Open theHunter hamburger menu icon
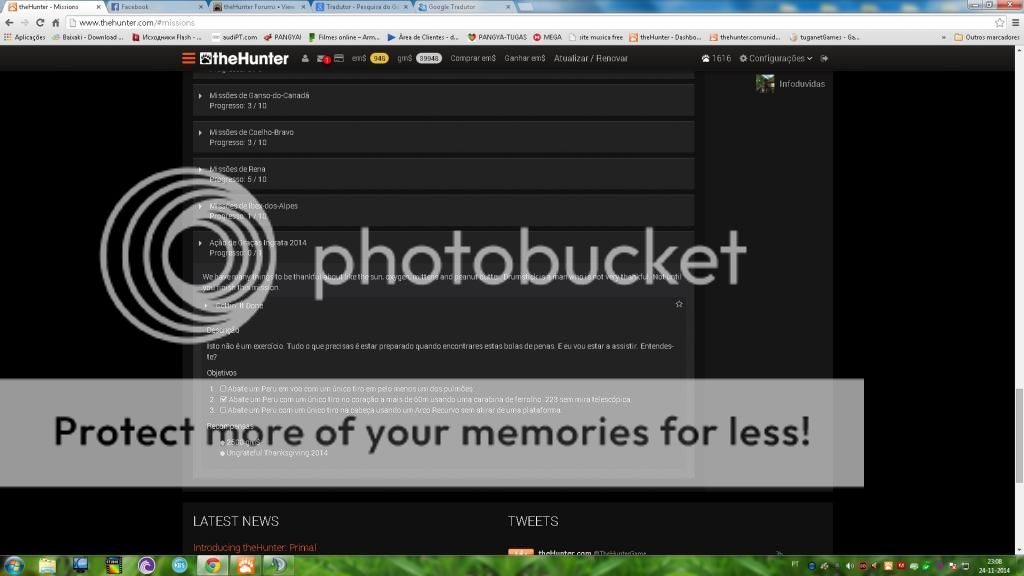Viewport: 1024px width, 576px height. pyautogui.click(x=188, y=58)
